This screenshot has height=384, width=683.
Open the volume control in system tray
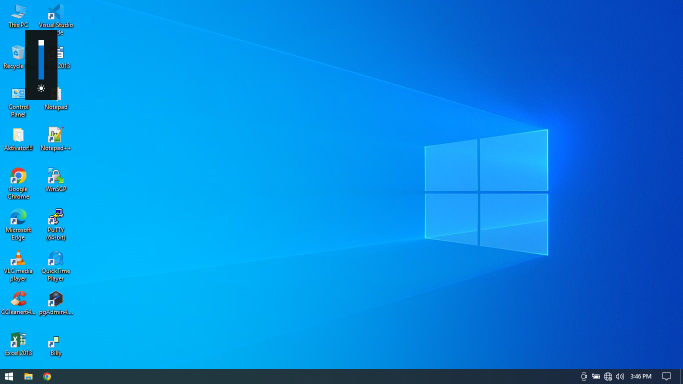click(620, 377)
